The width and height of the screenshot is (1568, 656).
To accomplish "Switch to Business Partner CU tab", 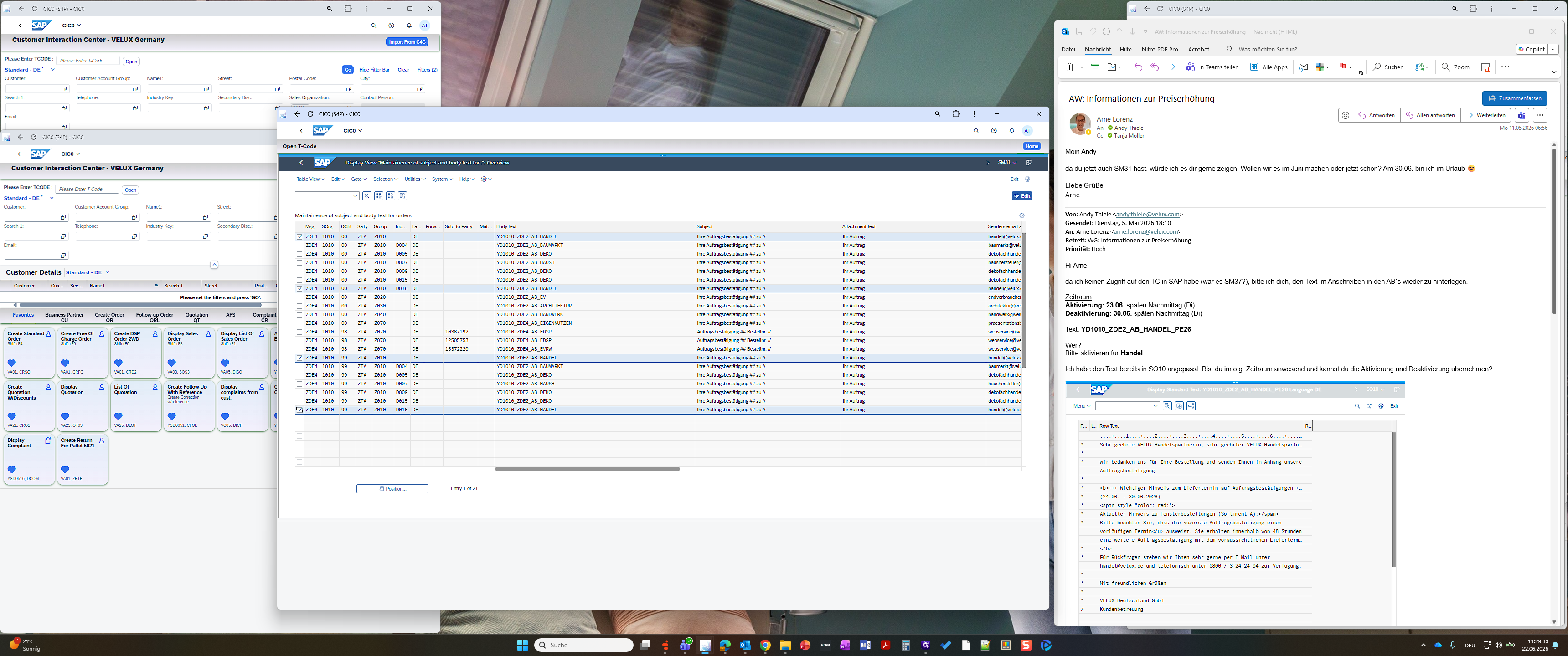I will click(x=65, y=318).
